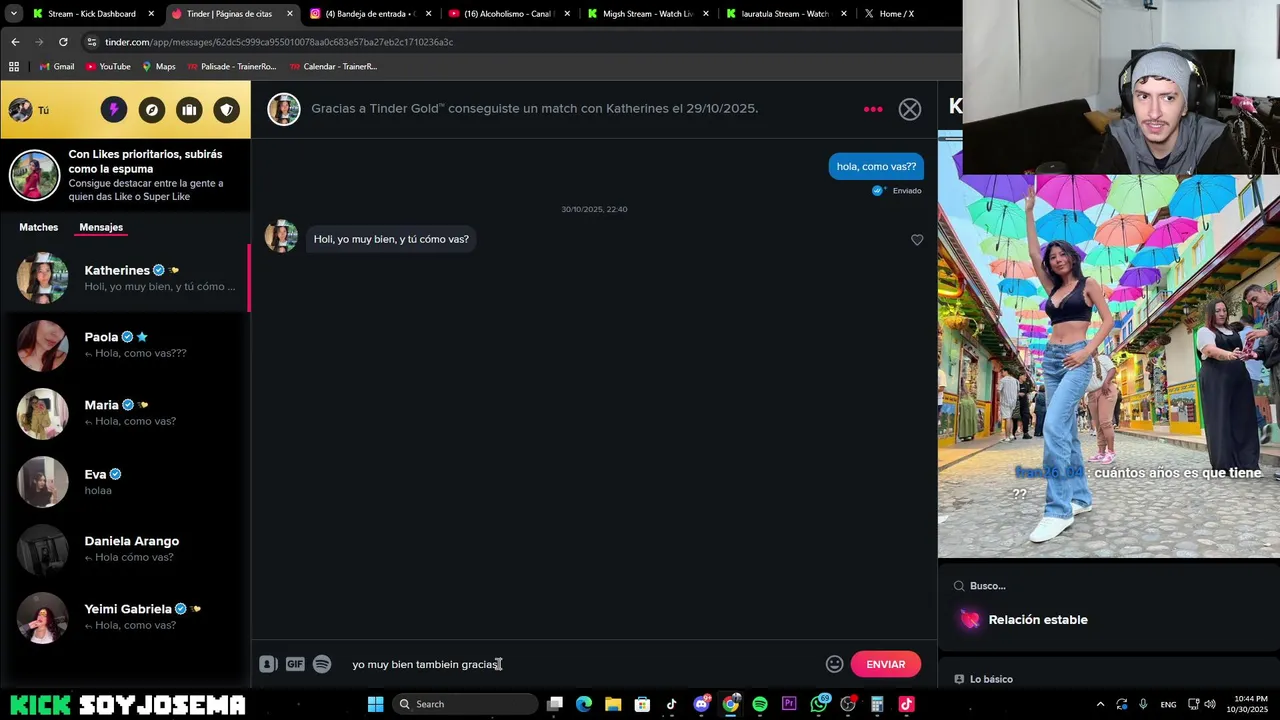1280x720 pixels.
Task: Click the Relación estable label
Action: [1037, 620]
